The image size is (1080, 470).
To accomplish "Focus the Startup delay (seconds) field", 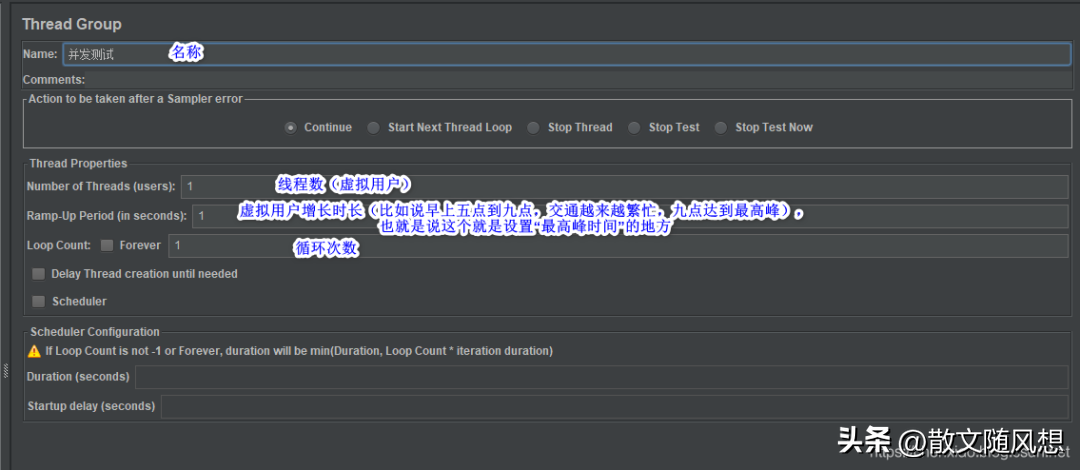I will point(612,406).
